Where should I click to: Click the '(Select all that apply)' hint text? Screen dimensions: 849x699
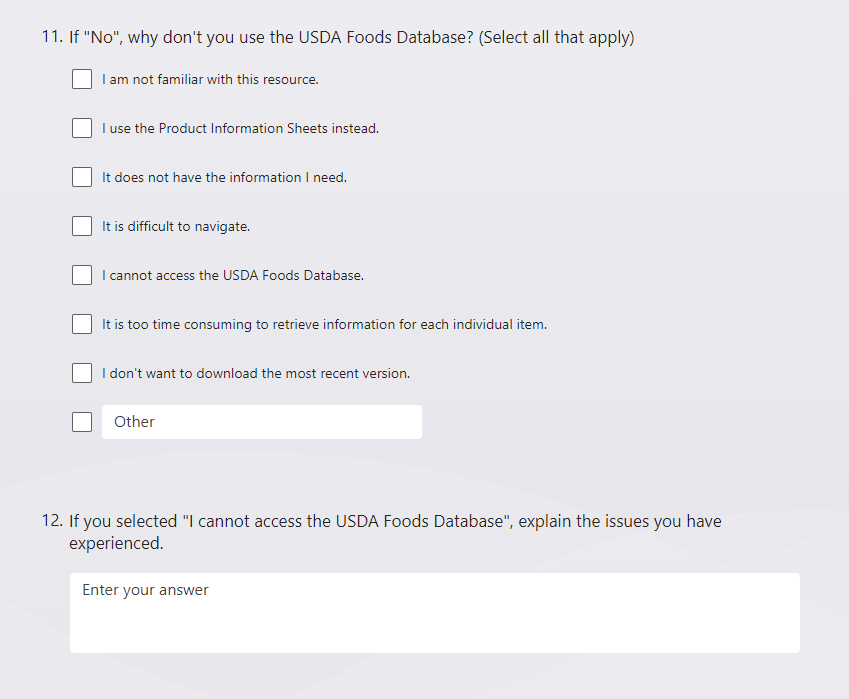[557, 38]
